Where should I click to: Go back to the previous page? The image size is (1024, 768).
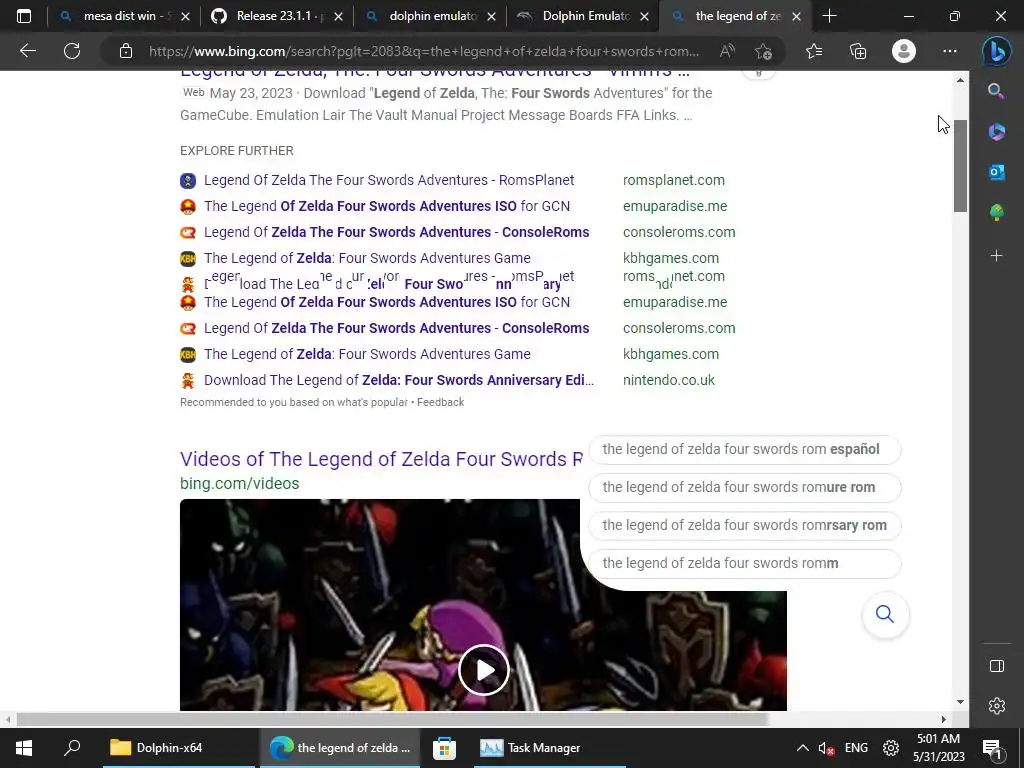tap(28, 51)
